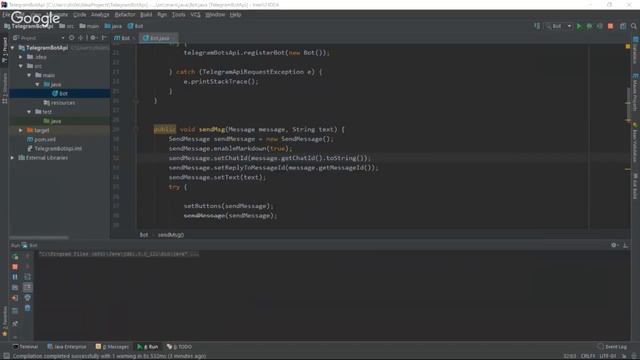Toggle the Database side panel button
640x360 pixels.
point(636,50)
